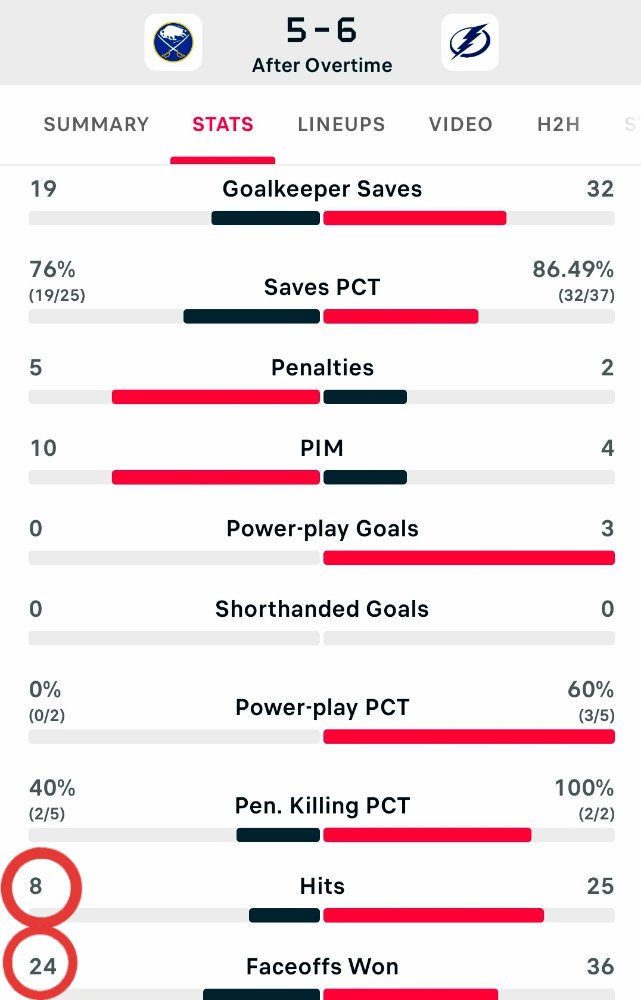Open the LINEUPS tab

point(341,124)
